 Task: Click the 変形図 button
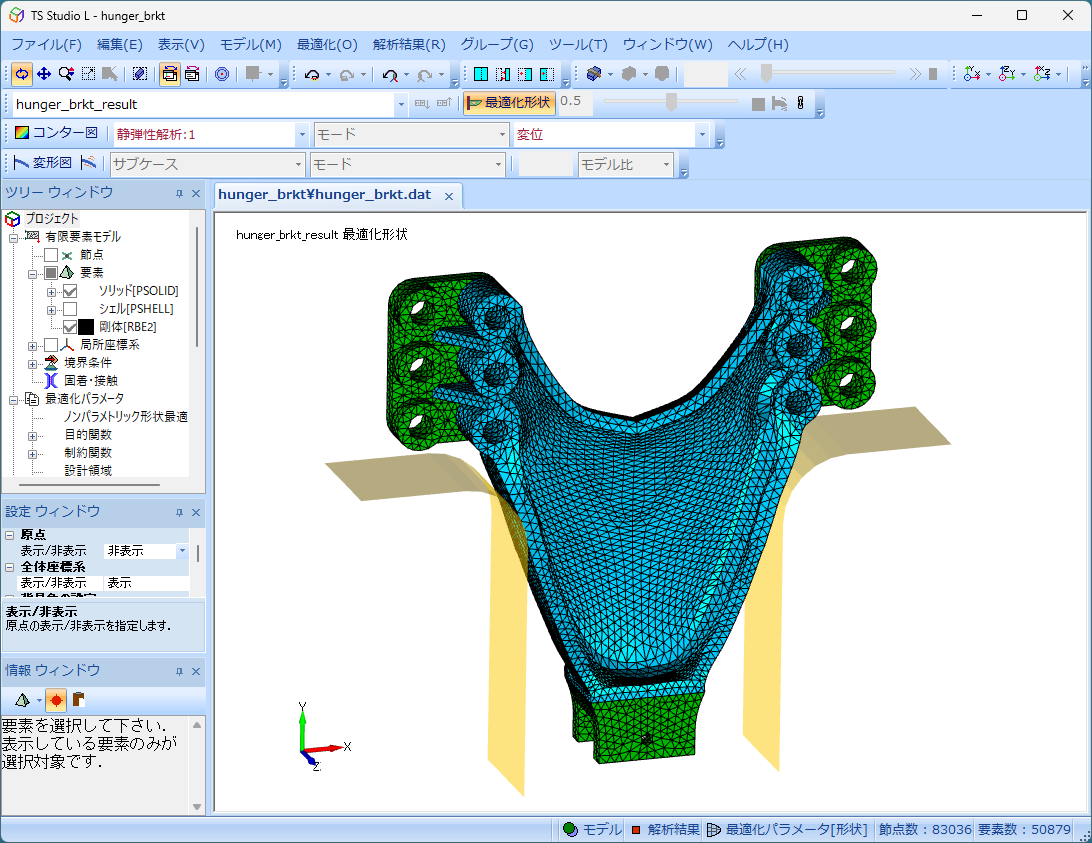coord(43,163)
